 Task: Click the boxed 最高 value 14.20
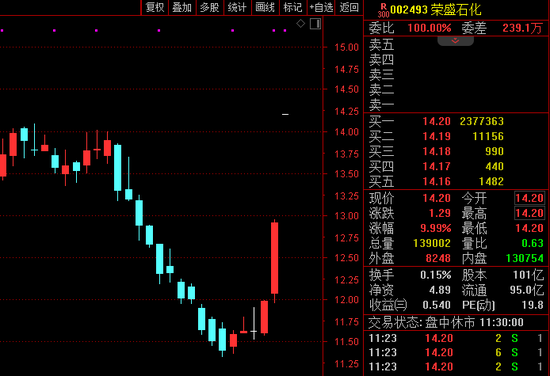[529, 213]
